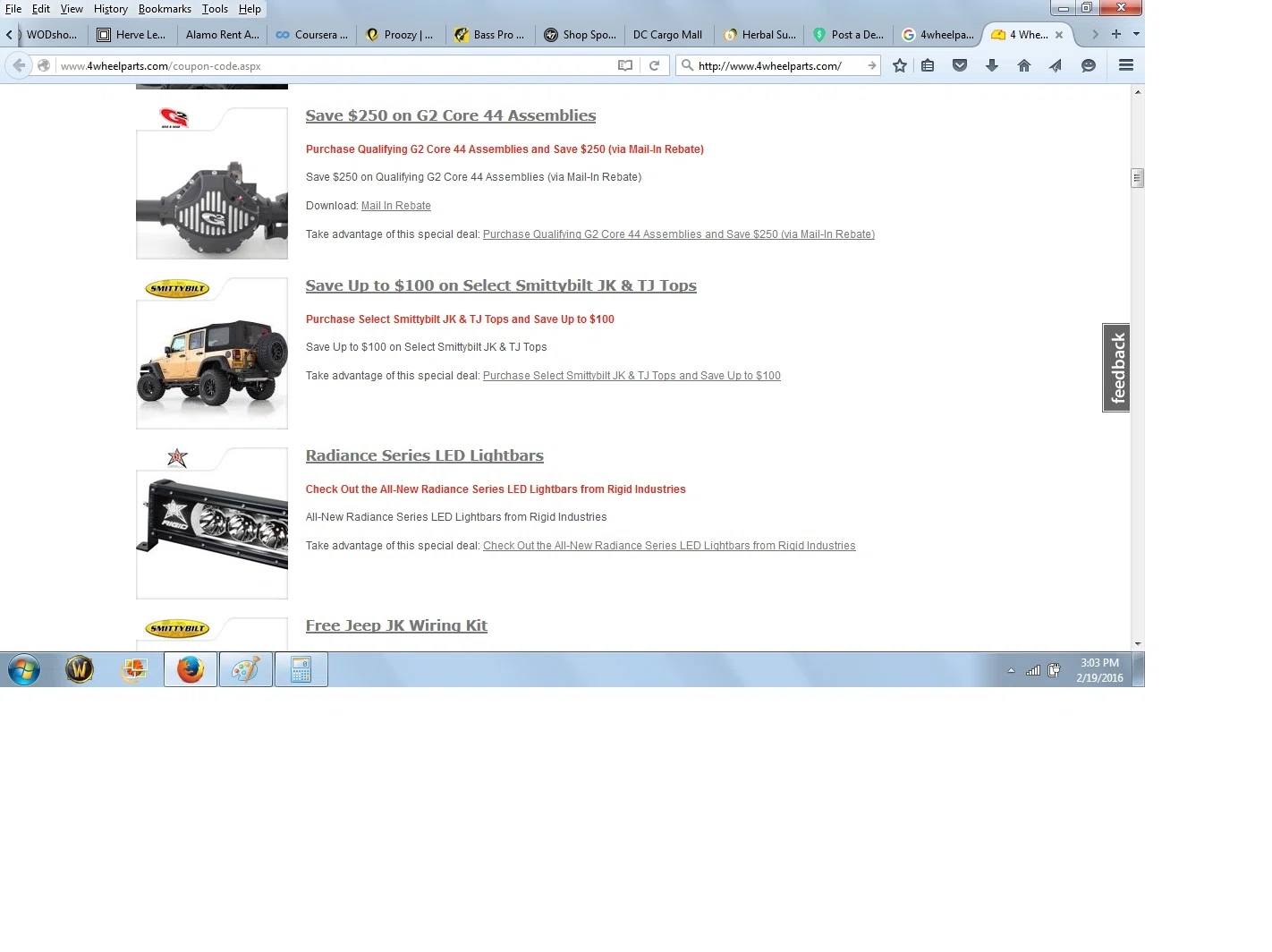Screen dimensions: 1272x952
Task: Show bookmarks list icon
Action: tap(928, 65)
